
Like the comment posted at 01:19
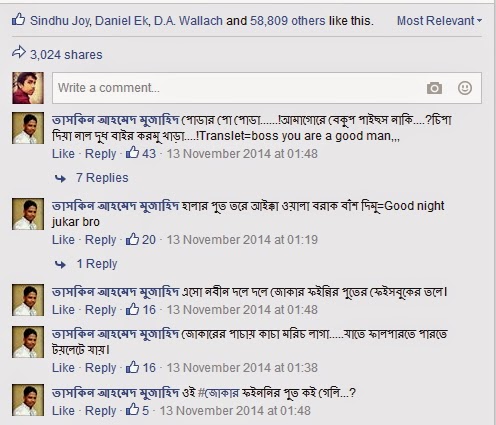coord(63,240)
